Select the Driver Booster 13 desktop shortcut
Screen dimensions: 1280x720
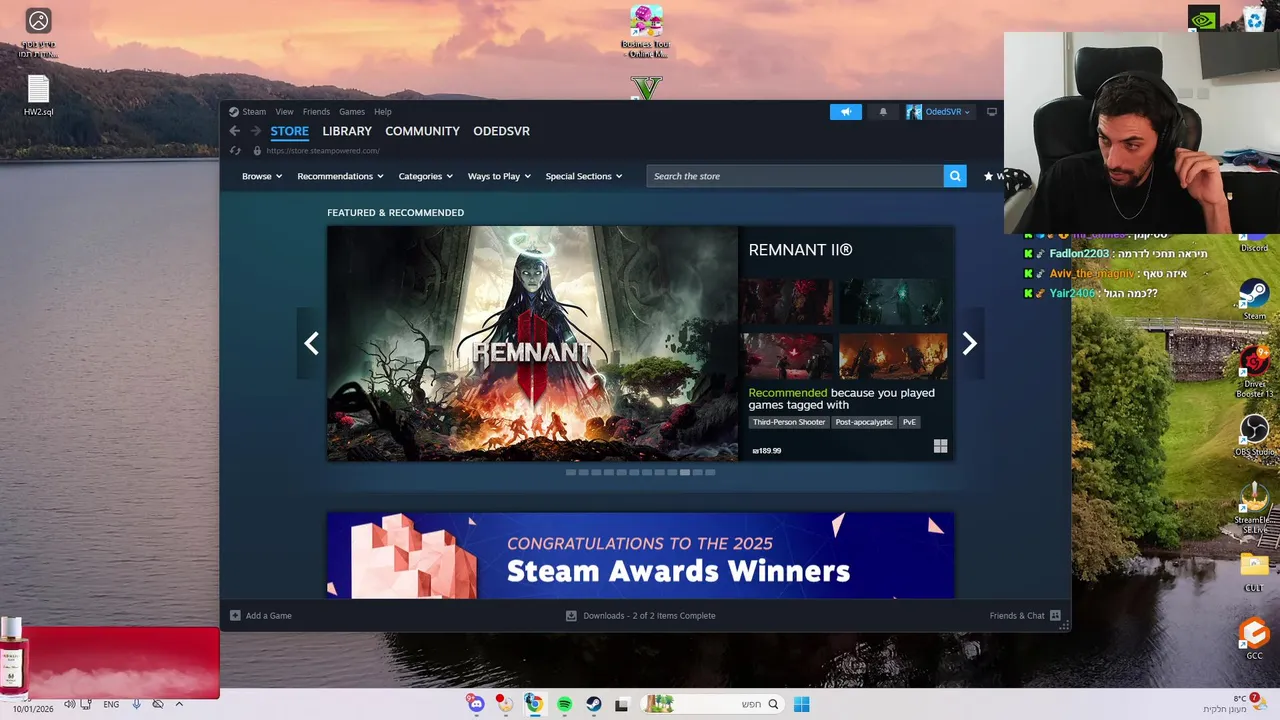1254,372
